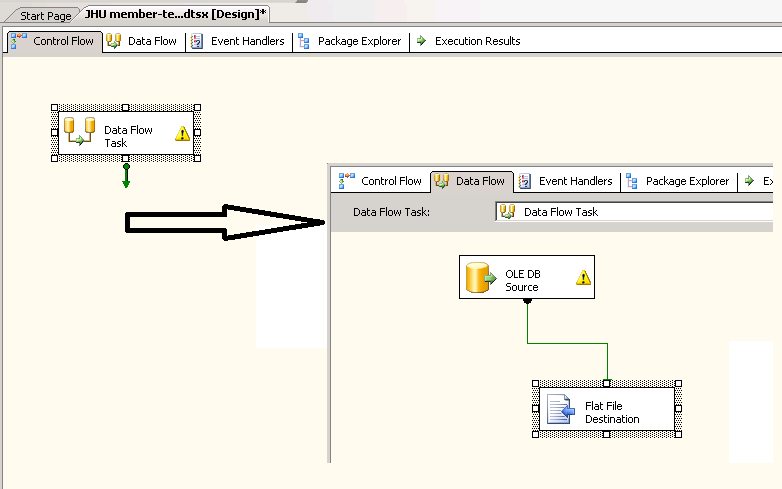782x489 pixels.
Task: Click the connector line between source and destination
Action: pyautogui.click(x=567, y=344)
